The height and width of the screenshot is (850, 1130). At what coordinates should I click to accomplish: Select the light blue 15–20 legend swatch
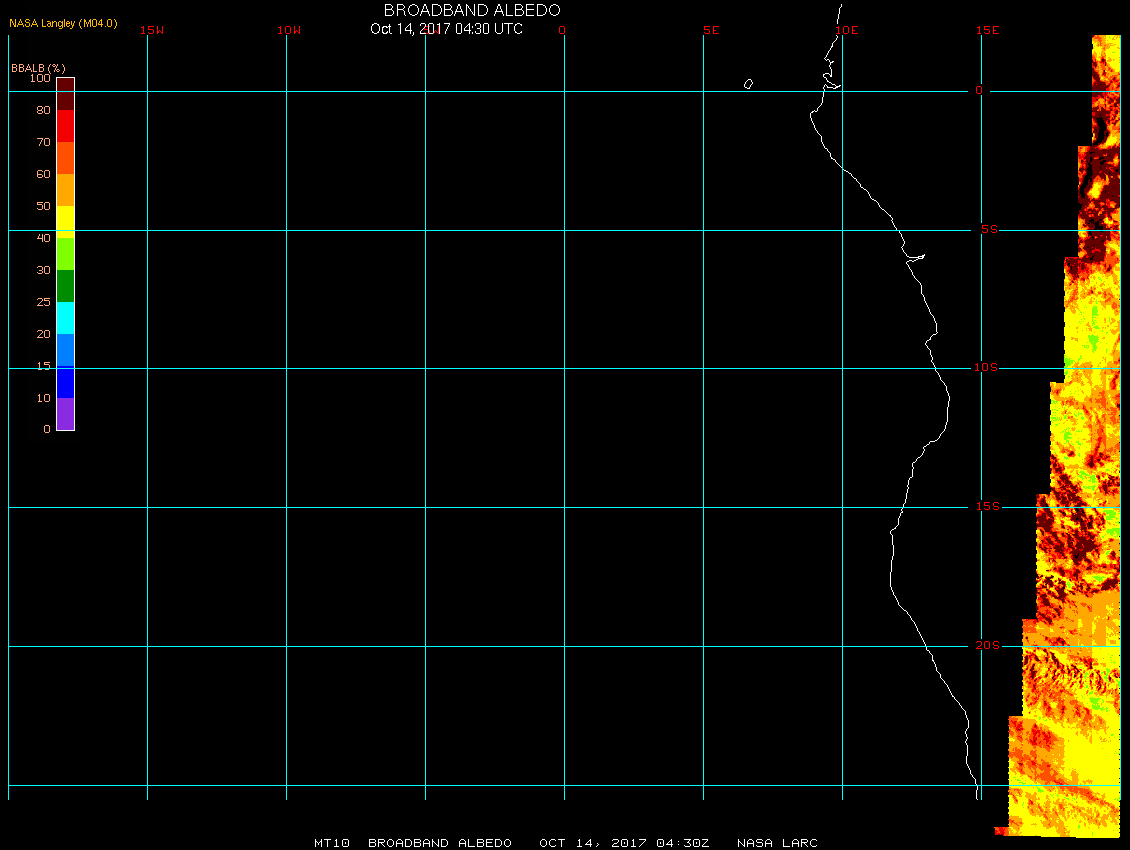[66, 350]
